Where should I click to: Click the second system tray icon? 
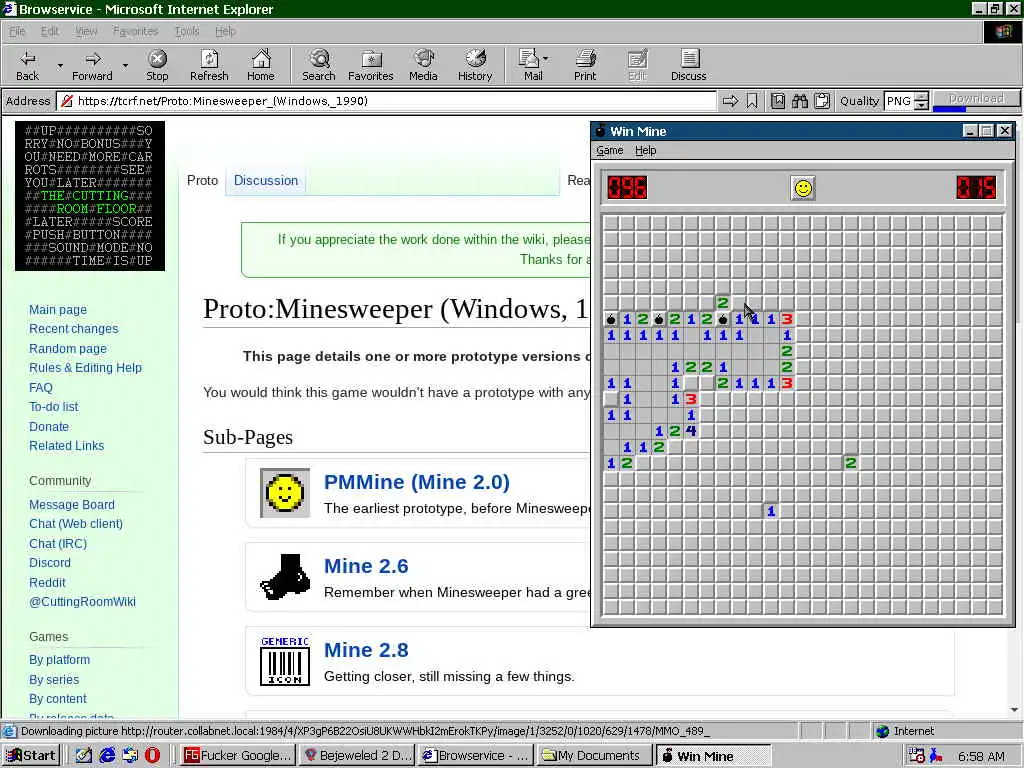coord(936,756)
